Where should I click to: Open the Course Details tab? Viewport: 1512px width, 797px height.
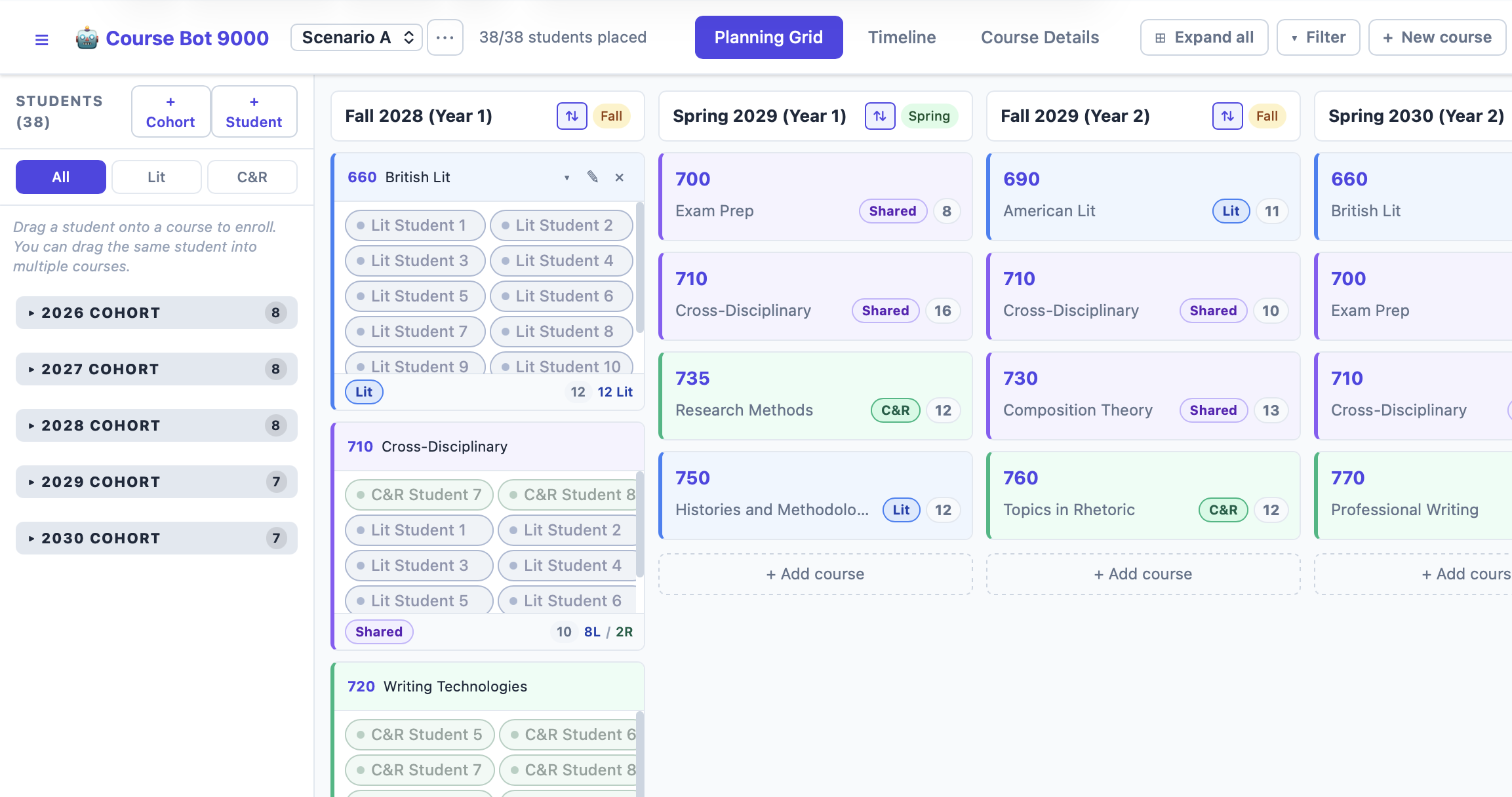(x=1039, y=37)
